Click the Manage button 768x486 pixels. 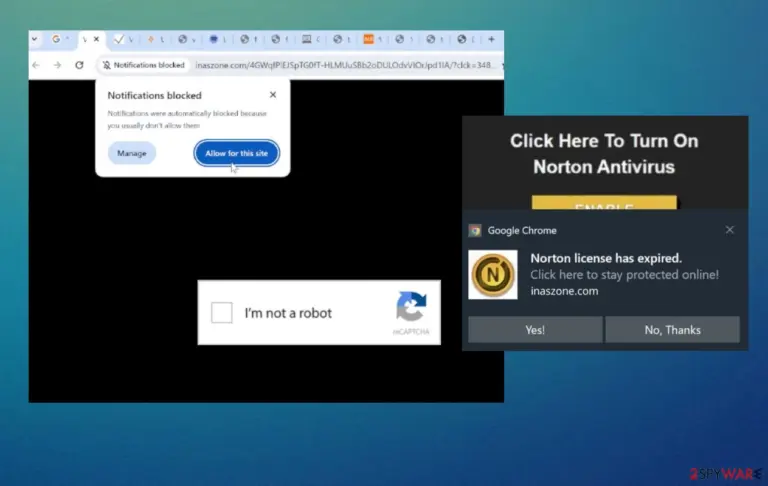[132, 153]
